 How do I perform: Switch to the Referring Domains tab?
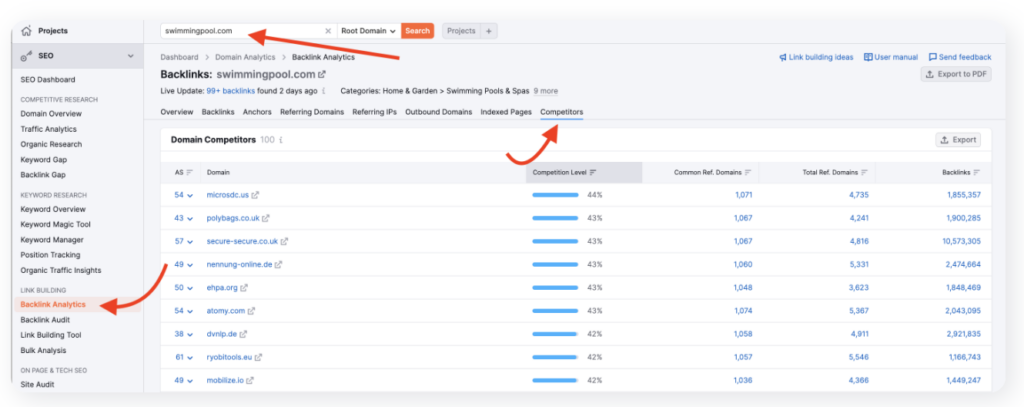click(x=312, y=112)
